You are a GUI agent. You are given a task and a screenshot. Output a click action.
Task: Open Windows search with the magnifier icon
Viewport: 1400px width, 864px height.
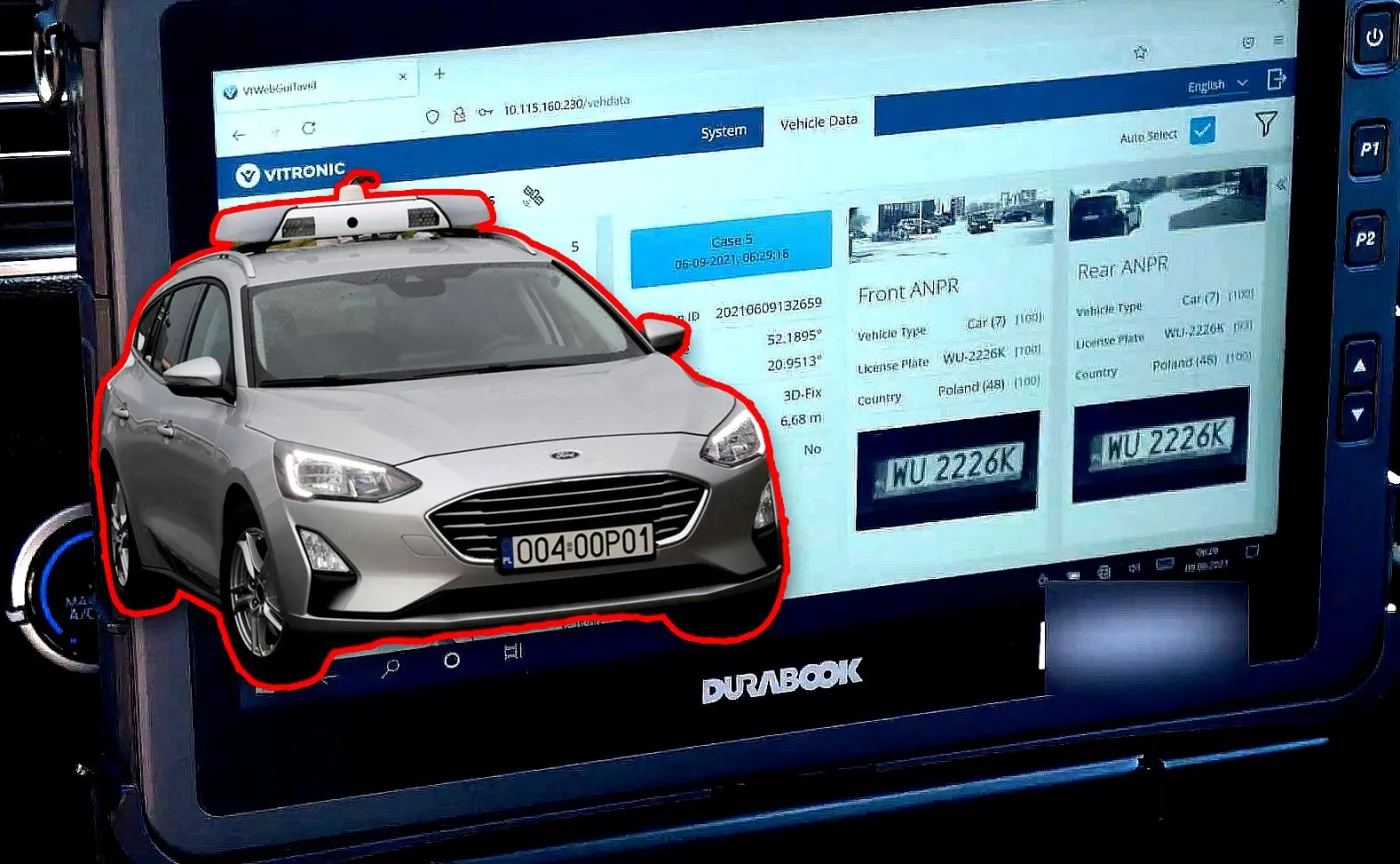(392, 667)
